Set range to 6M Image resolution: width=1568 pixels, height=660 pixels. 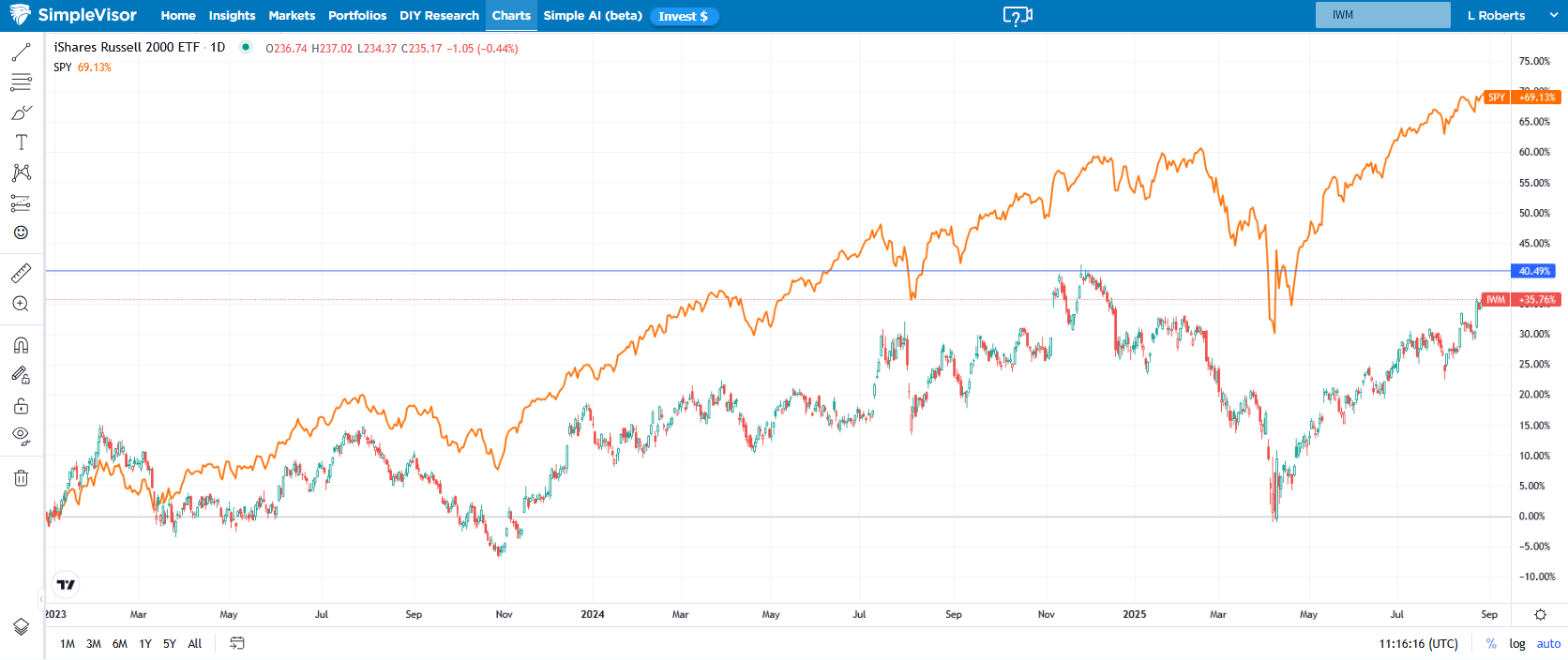[x=120, y=643]
